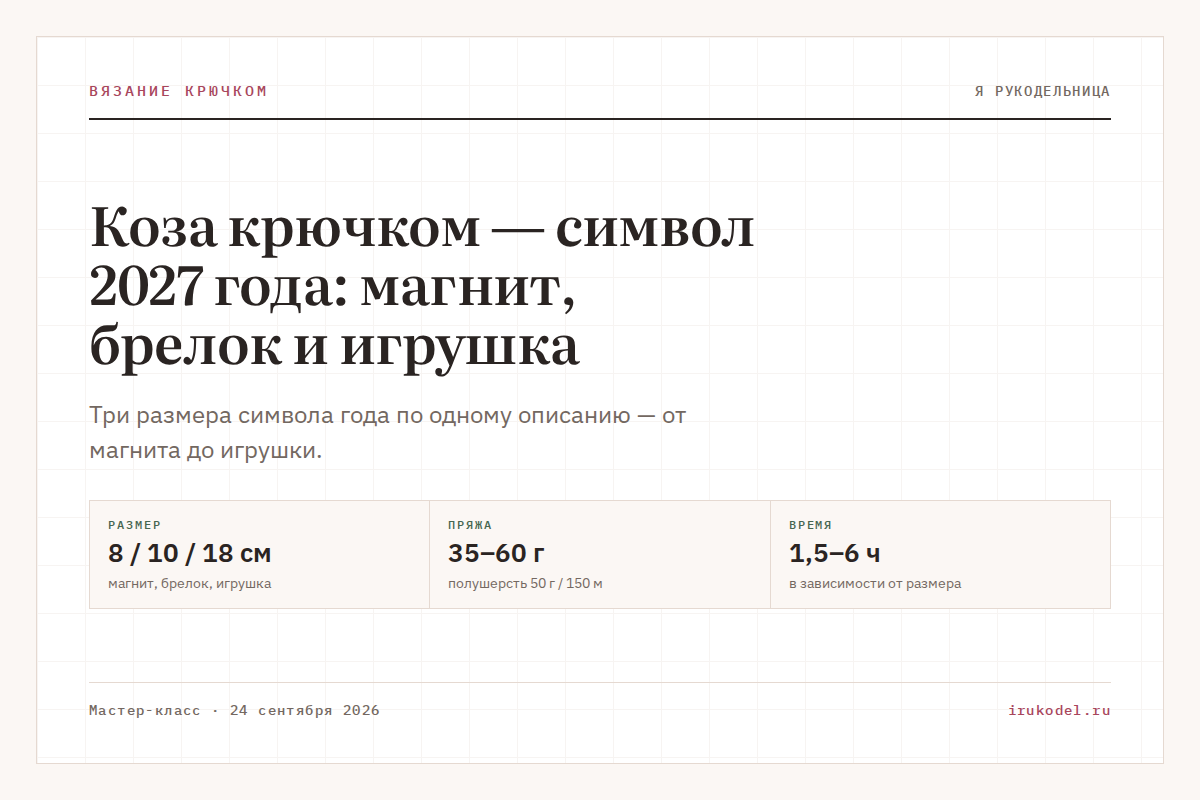Click the "Я рукодельница" site name
The width and height of the screenshot is (1200, 800).
click(1042, 91)
